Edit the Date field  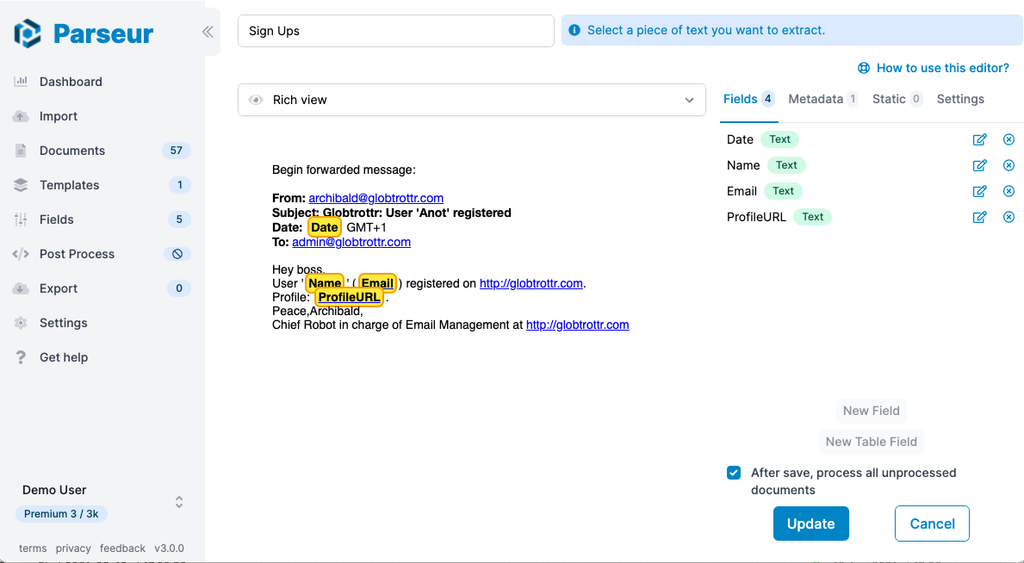(980, 139)
